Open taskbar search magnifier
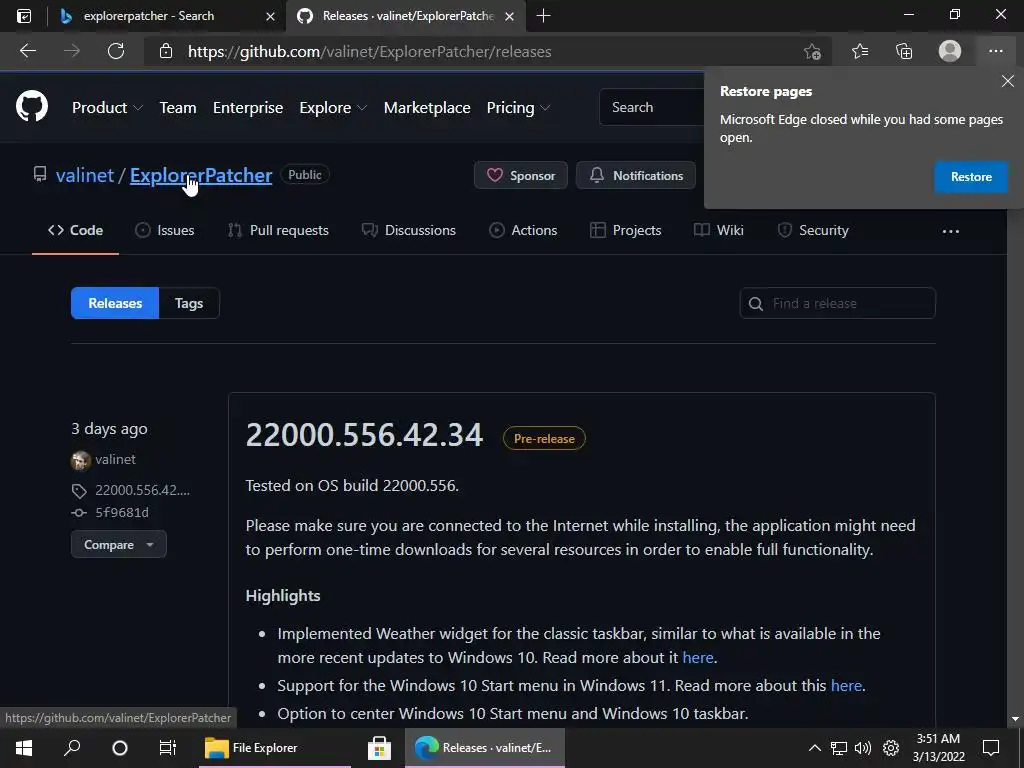This screenshot has height=768, width=1024. 72,748
